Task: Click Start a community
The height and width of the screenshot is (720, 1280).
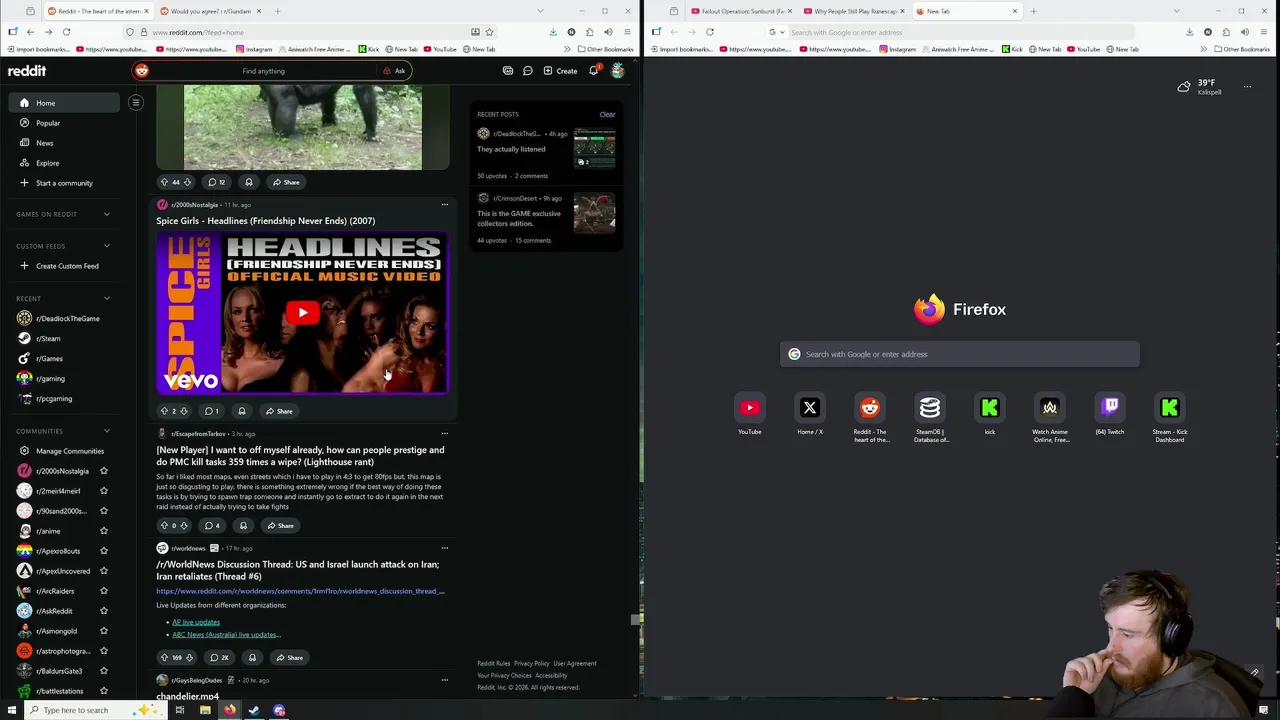Action: click(64, 183)
